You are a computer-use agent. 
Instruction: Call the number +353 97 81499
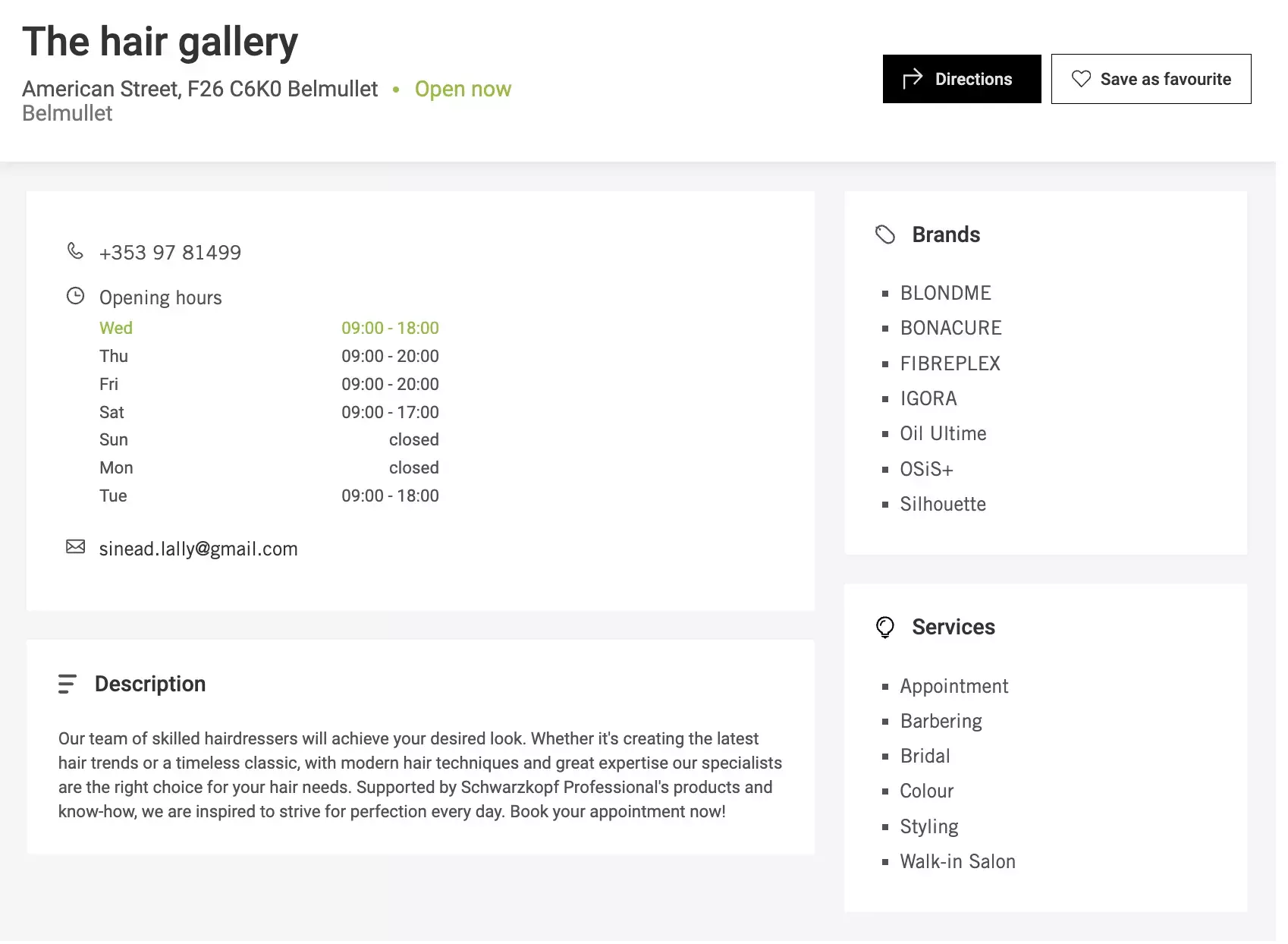pos(170,252)
